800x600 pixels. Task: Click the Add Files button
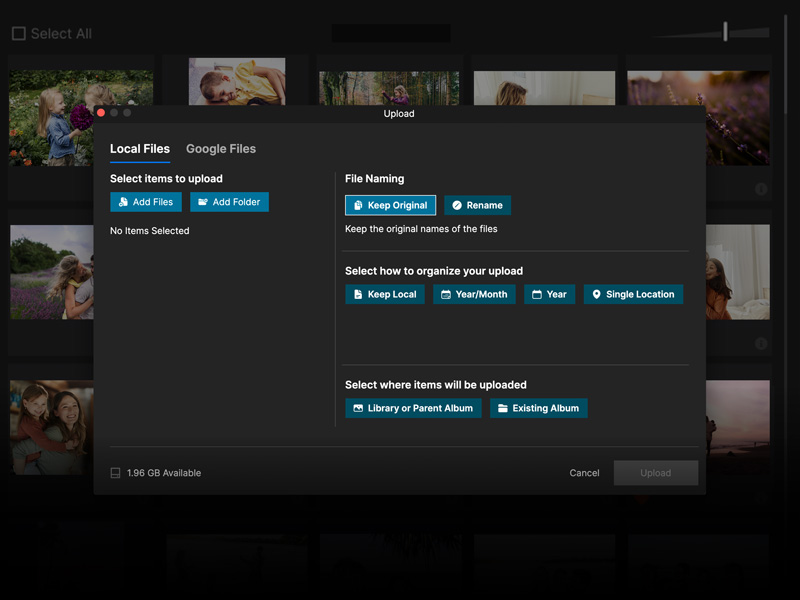(x=146, y=202)
